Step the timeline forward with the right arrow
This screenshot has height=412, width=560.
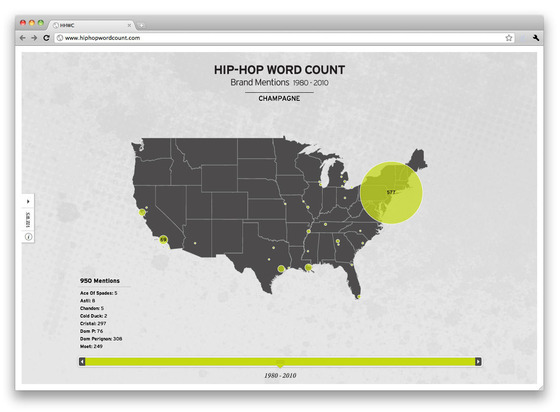coord(478,362)
